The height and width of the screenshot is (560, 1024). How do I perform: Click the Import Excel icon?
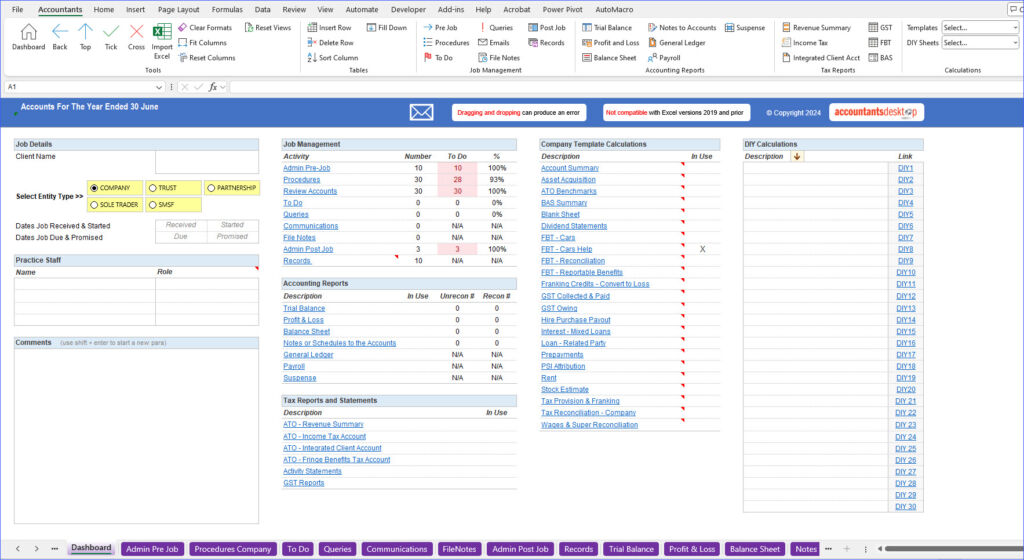pos(162,35)
